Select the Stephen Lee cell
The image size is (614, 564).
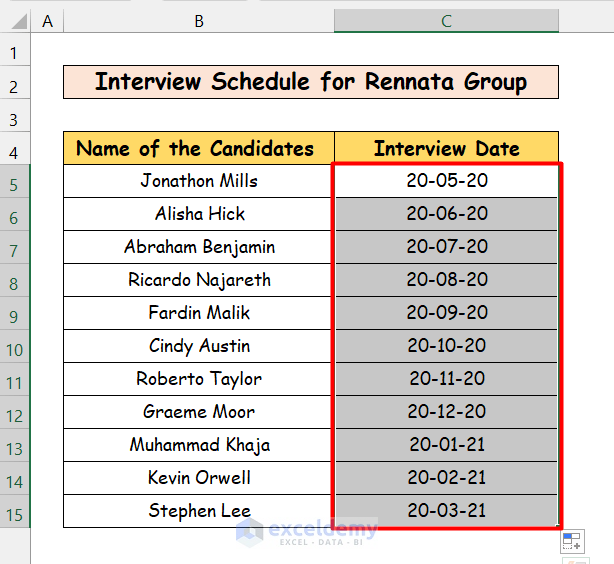click(x=198, y=511)
